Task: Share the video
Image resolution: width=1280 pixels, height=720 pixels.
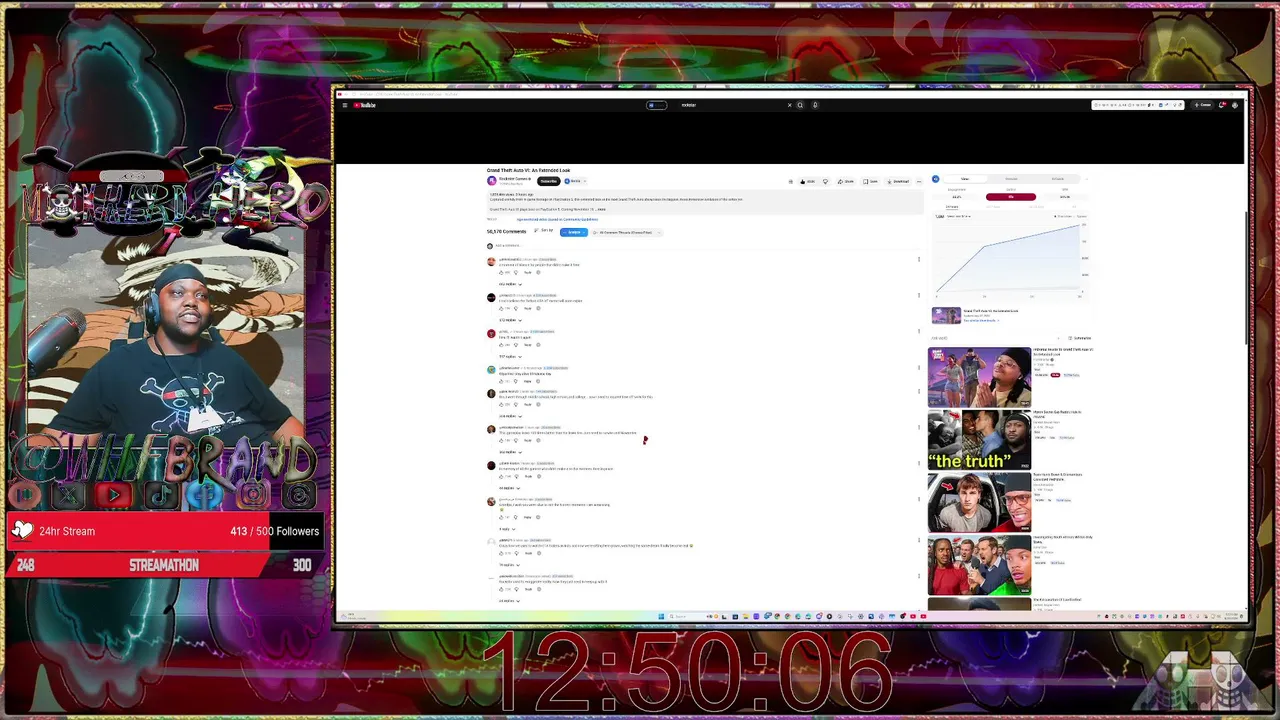Action: [846, 181]
